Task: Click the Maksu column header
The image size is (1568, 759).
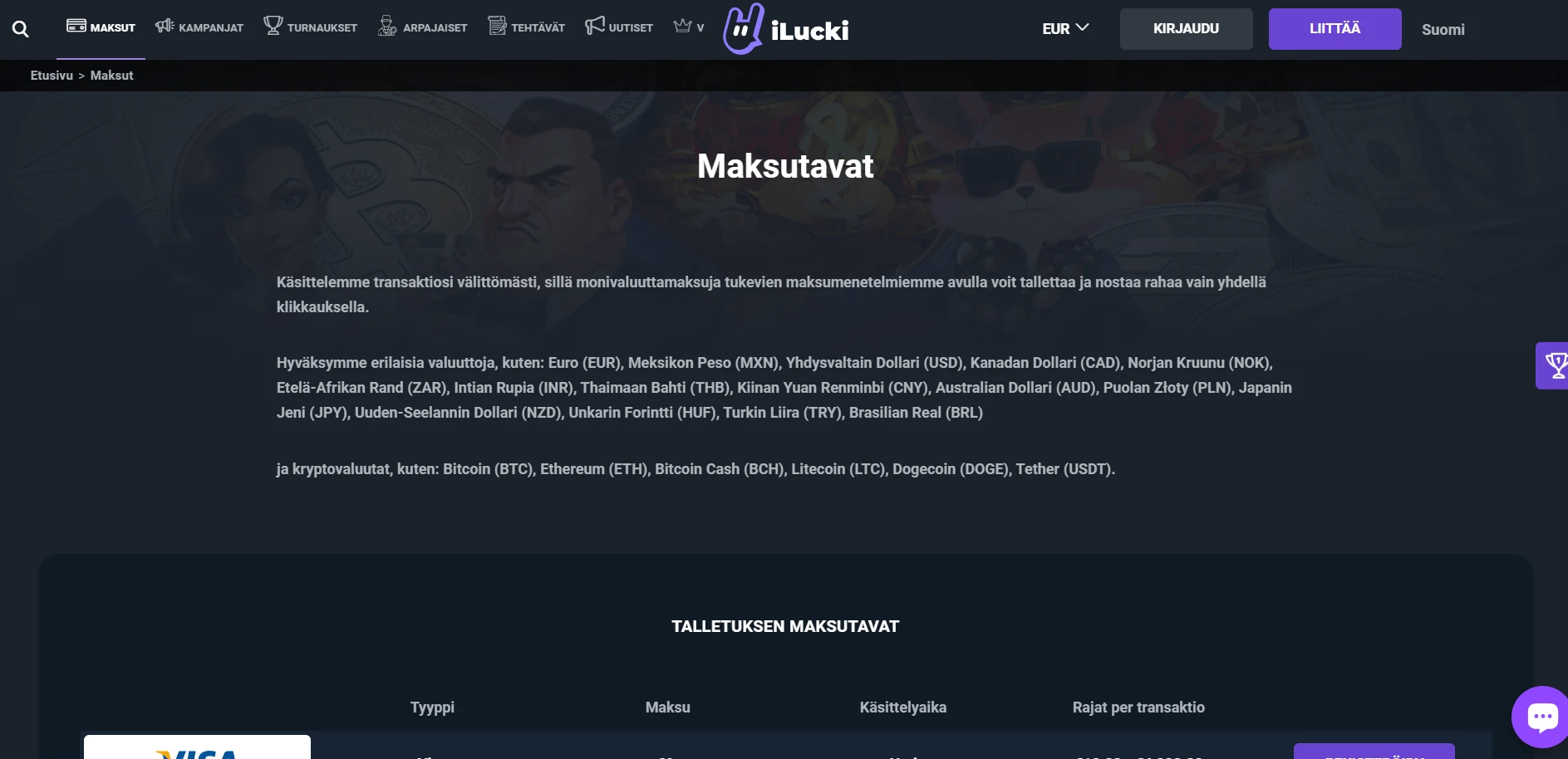Action: pos(668,708)
